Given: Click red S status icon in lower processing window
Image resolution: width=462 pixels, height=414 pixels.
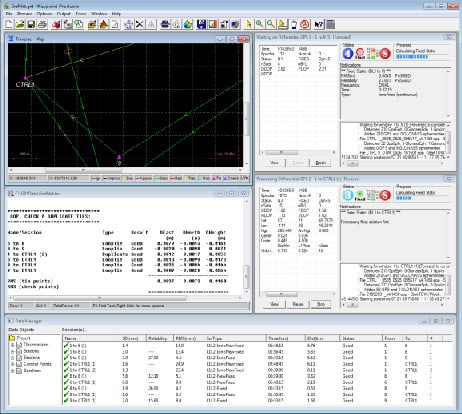Looking at the screenshot, I should pos(385,195).
